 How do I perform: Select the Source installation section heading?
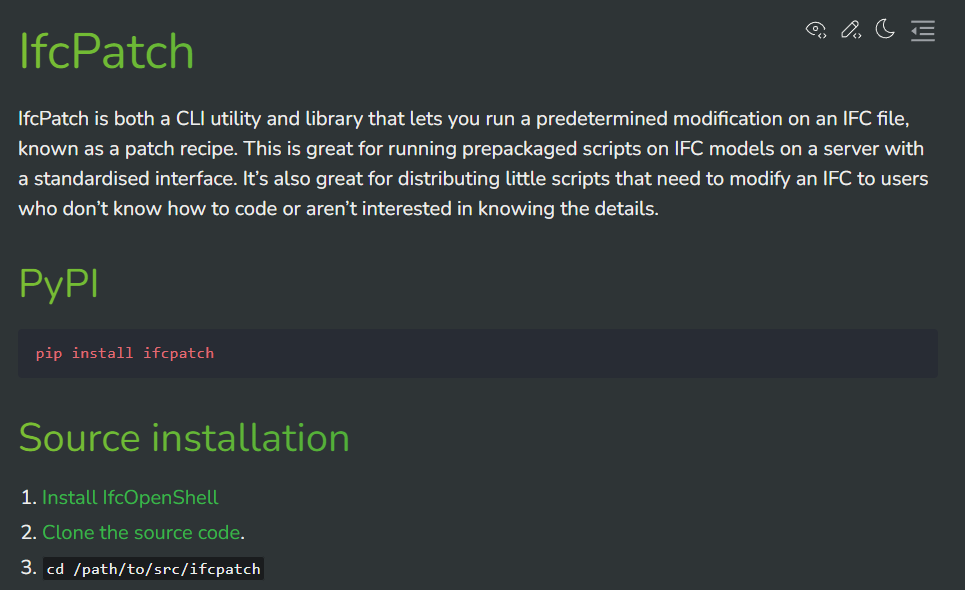[184, 437]
